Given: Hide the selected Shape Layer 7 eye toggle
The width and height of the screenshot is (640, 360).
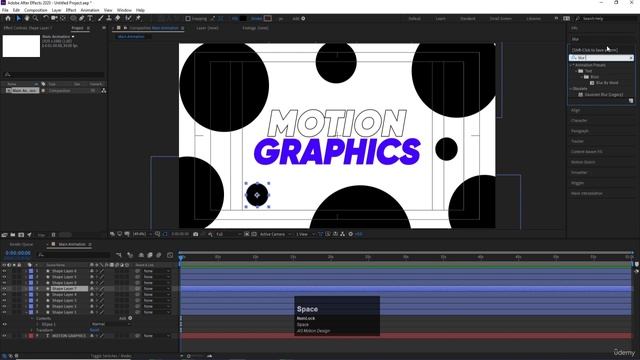Looking at the screenshot, I should click(4, 289).
